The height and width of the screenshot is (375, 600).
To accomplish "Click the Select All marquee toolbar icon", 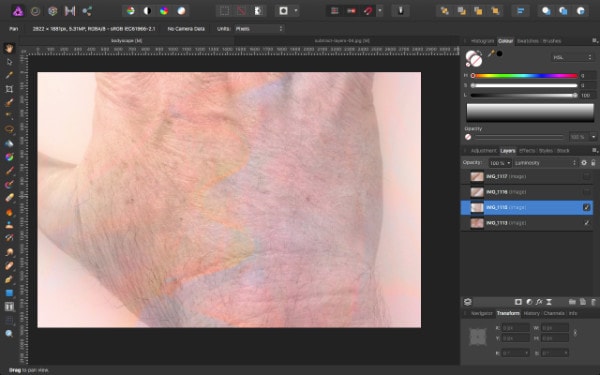I will coord(224,11).
